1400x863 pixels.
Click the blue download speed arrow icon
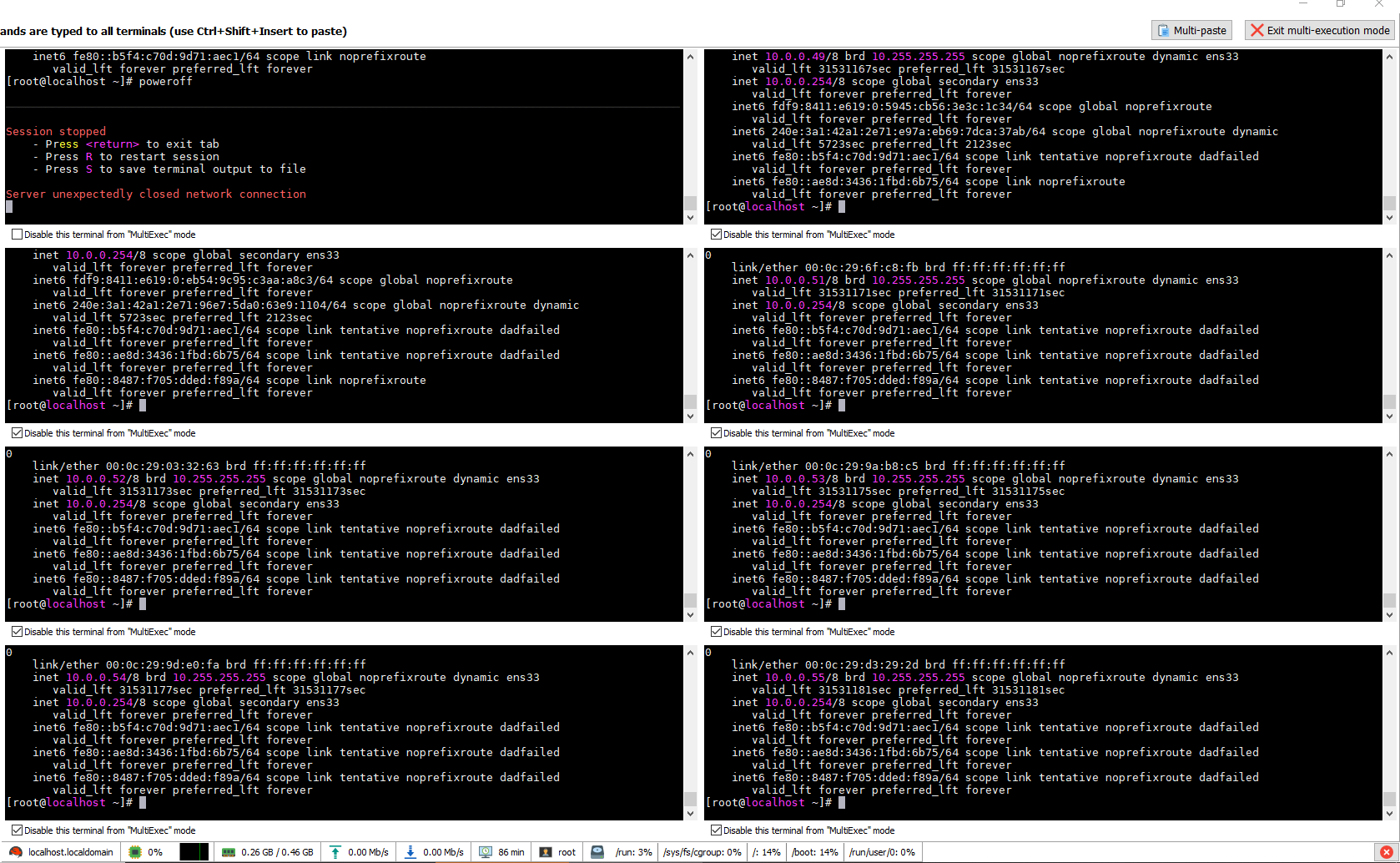point(410,852)
